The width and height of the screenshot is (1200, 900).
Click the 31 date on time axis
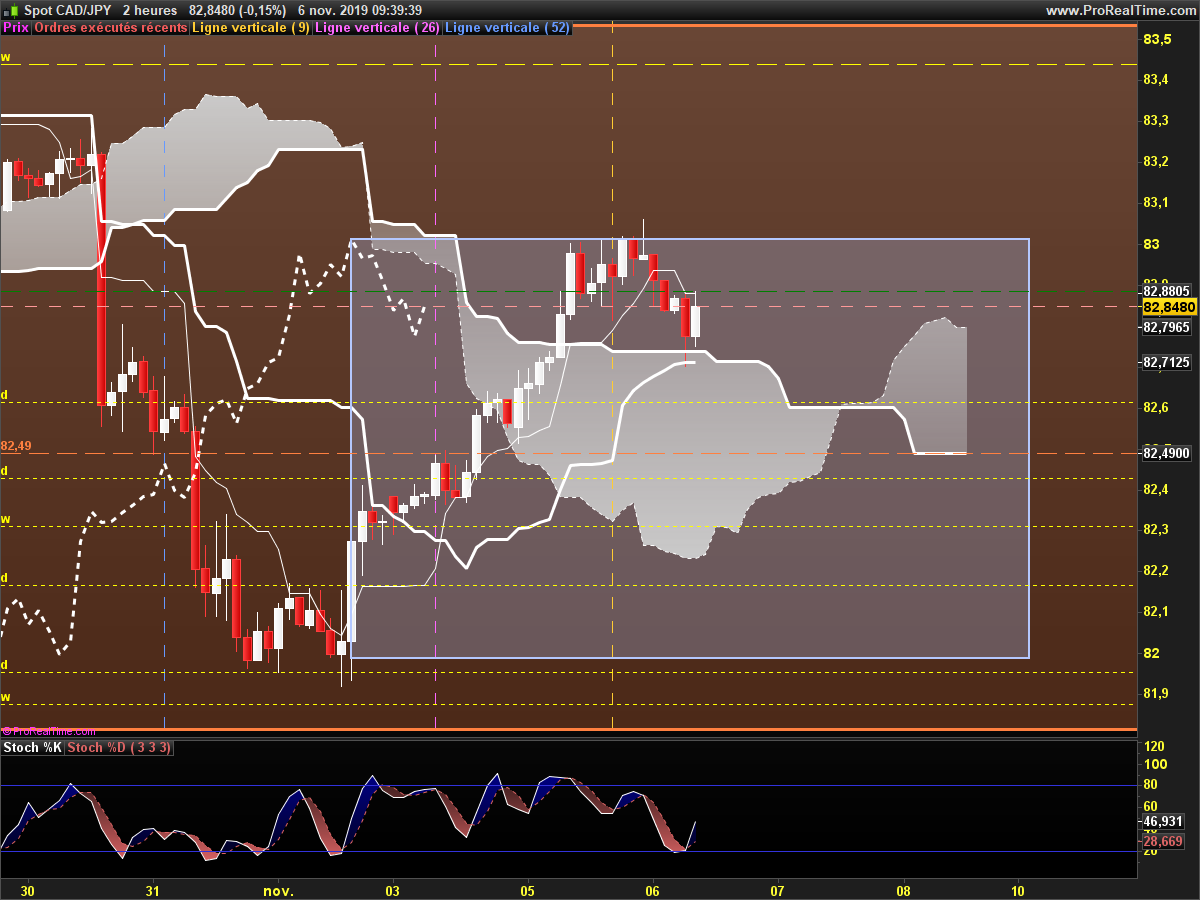153,891
